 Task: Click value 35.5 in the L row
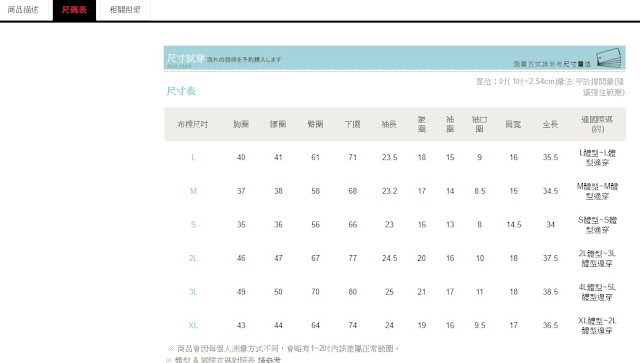click(x=550, y=157)
